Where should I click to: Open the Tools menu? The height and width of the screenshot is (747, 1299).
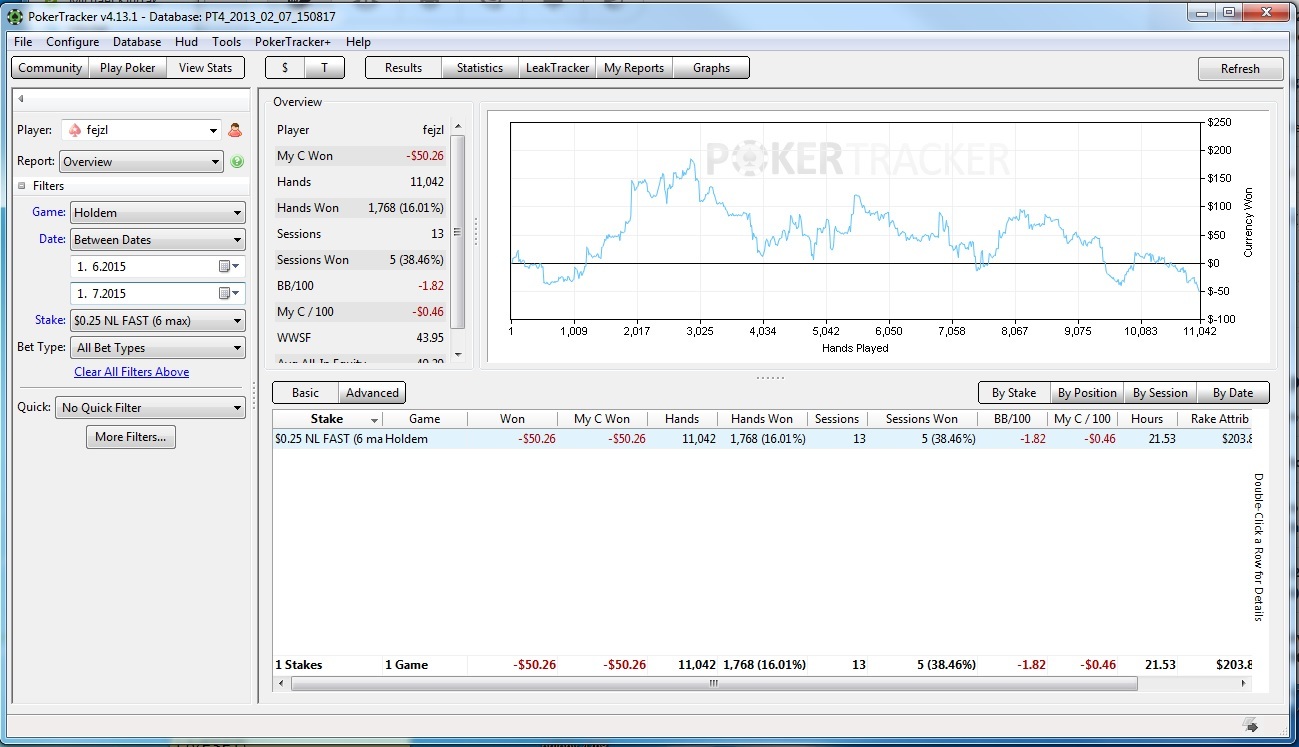point(226,42)
